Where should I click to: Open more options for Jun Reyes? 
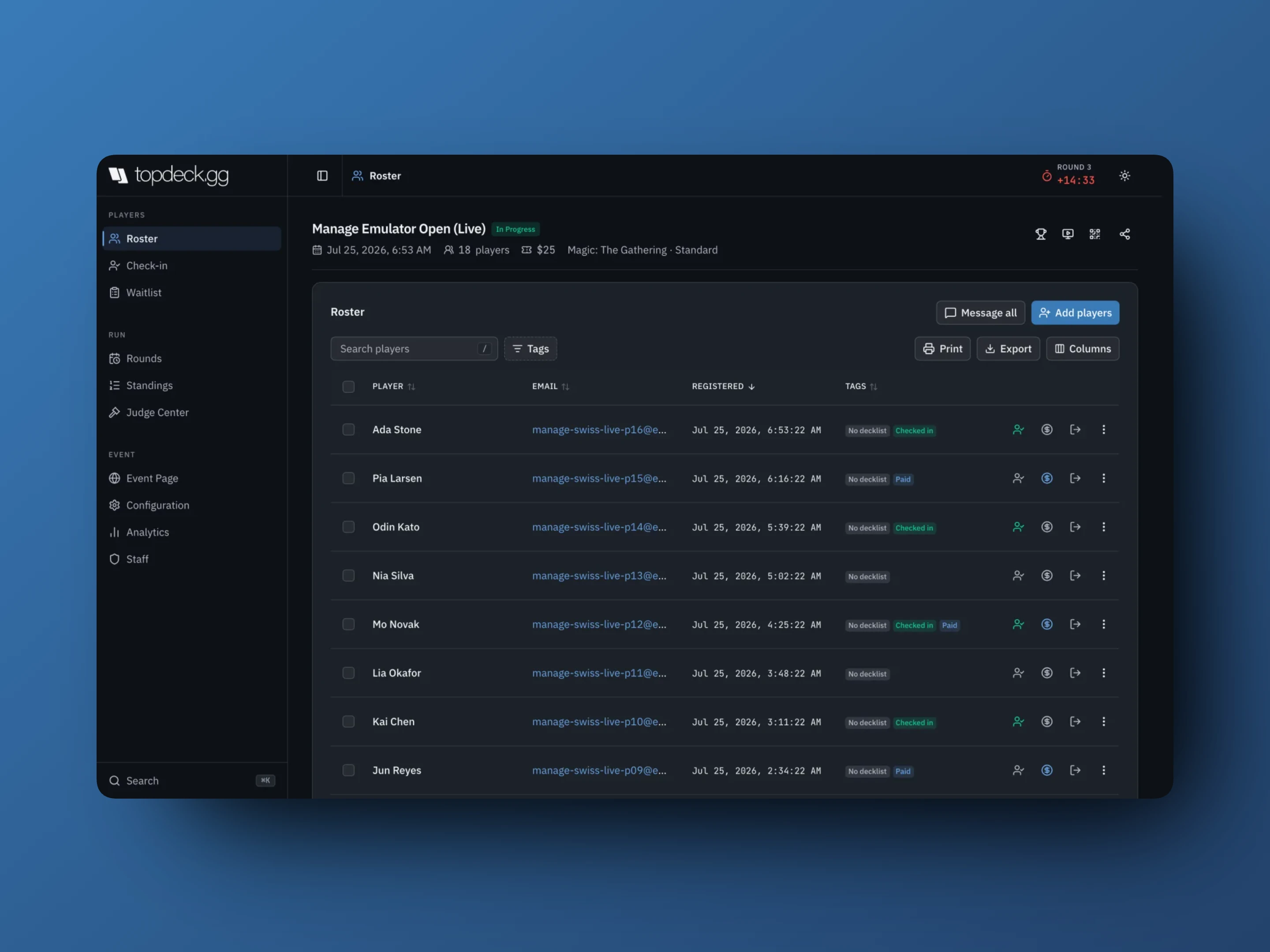1103,770
